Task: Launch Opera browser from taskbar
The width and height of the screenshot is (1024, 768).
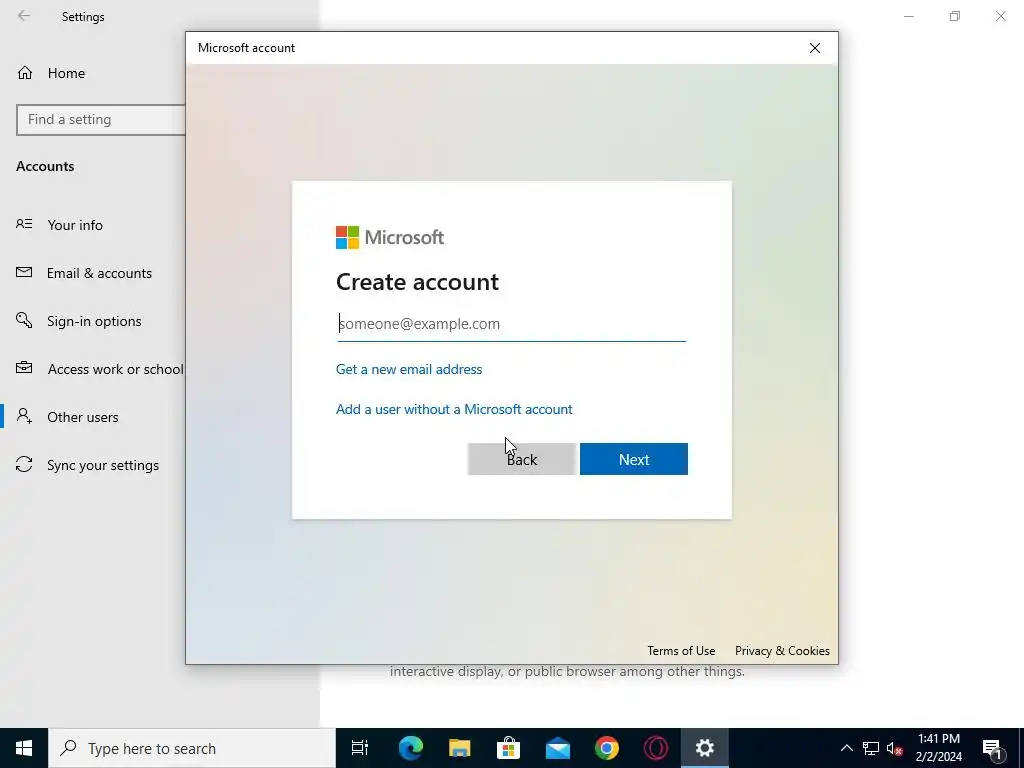Action: [x=656, y=748]
